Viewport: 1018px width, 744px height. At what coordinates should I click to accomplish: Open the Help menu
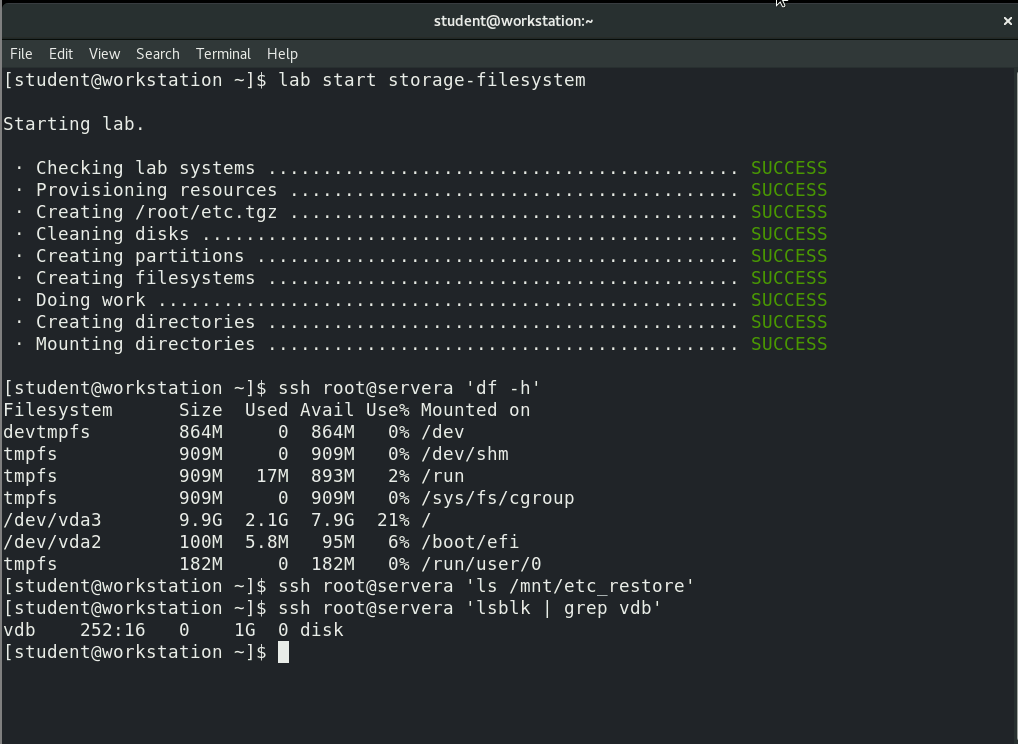pyautogui.click(x=282, y=54)
